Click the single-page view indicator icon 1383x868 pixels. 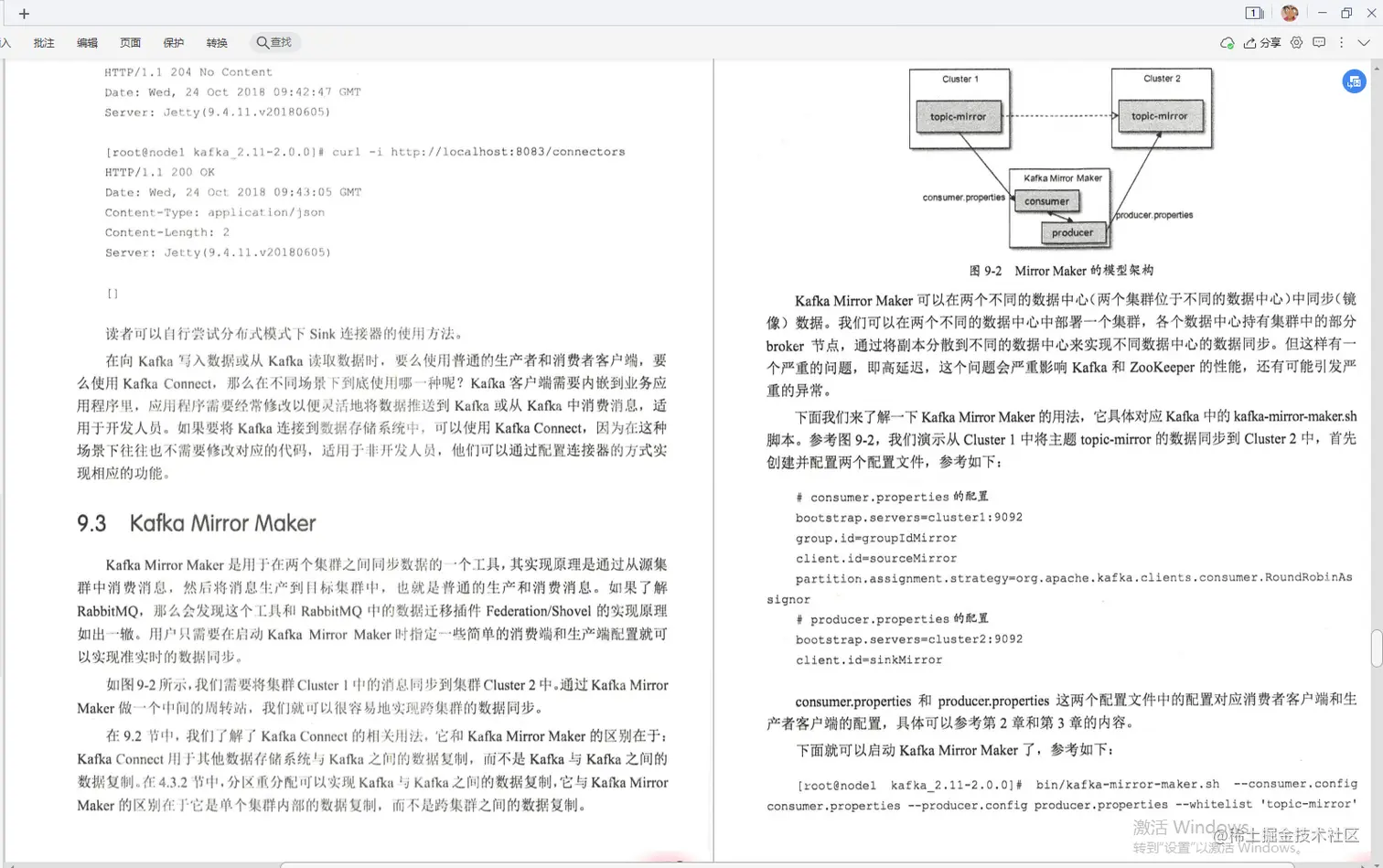(1253, 13)
